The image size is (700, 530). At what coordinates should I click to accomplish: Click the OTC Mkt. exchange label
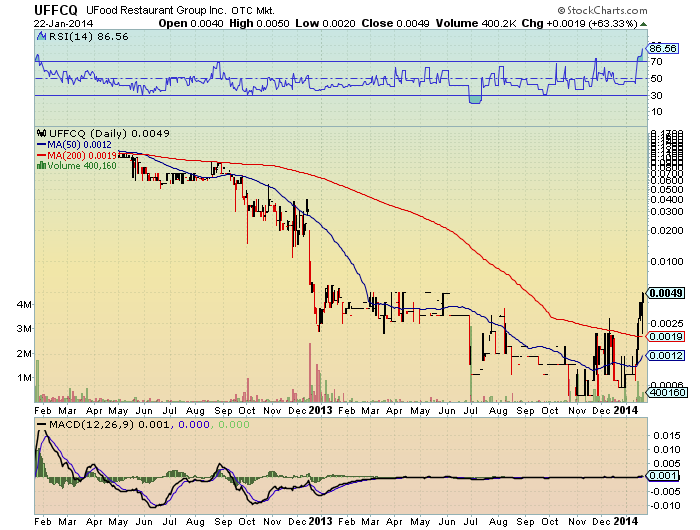pos(253,11)
